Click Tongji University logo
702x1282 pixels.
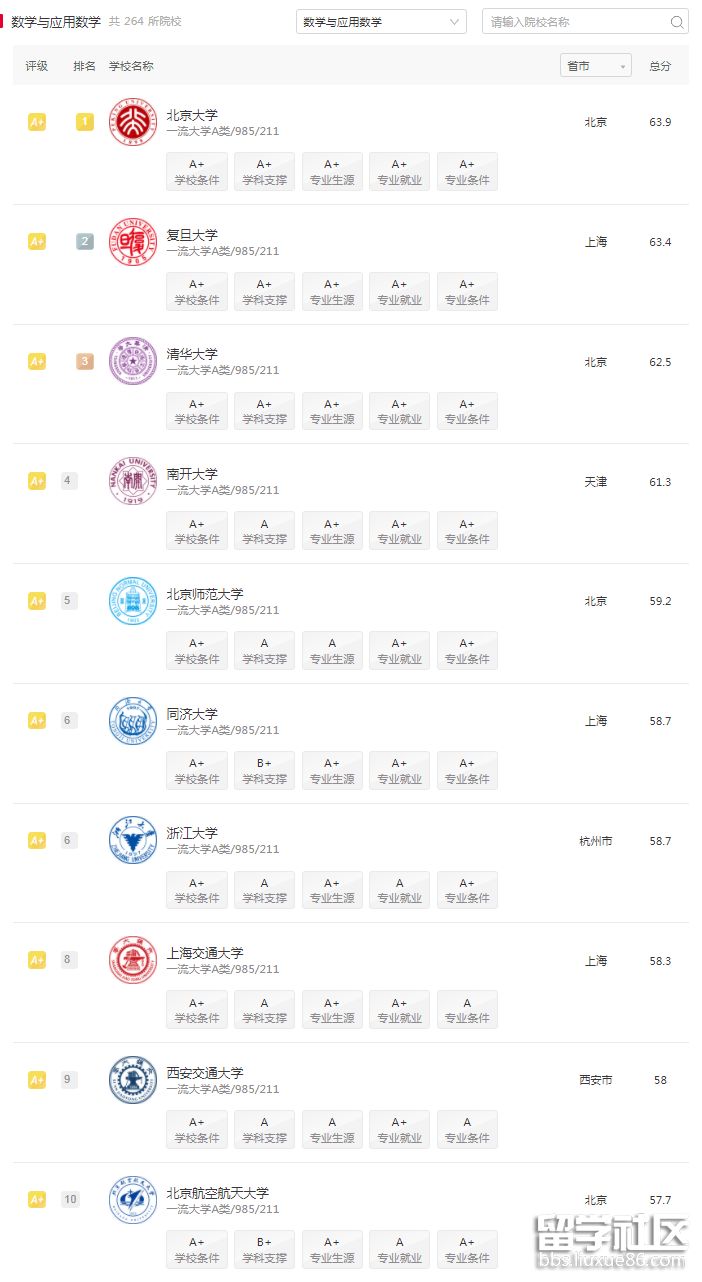[x=133, y=721]
